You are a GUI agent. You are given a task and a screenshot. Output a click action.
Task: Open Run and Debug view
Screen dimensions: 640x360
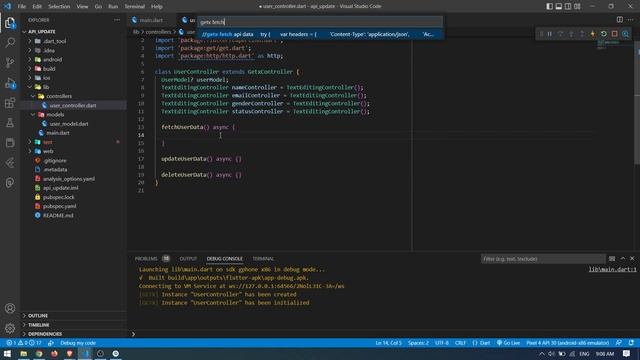10,83
